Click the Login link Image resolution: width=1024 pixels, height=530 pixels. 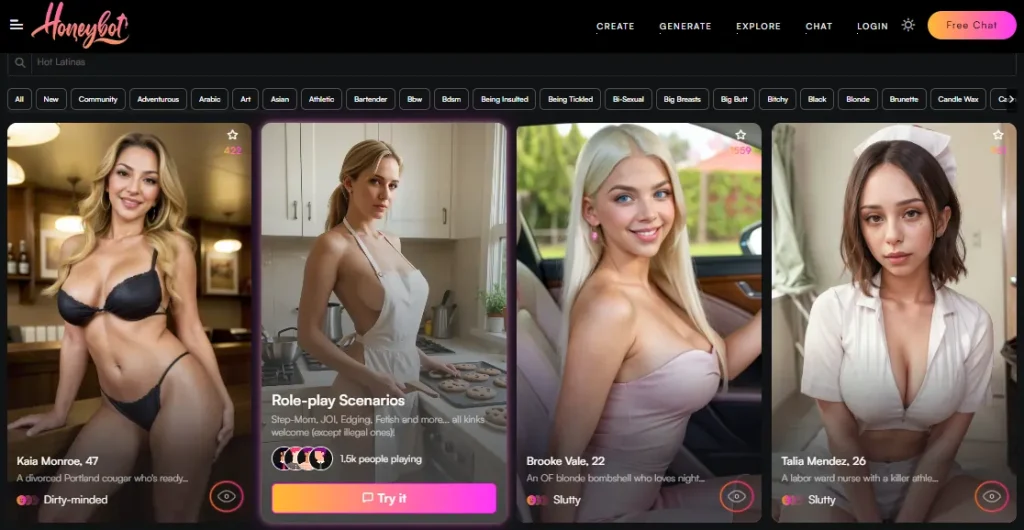(872, 26)
